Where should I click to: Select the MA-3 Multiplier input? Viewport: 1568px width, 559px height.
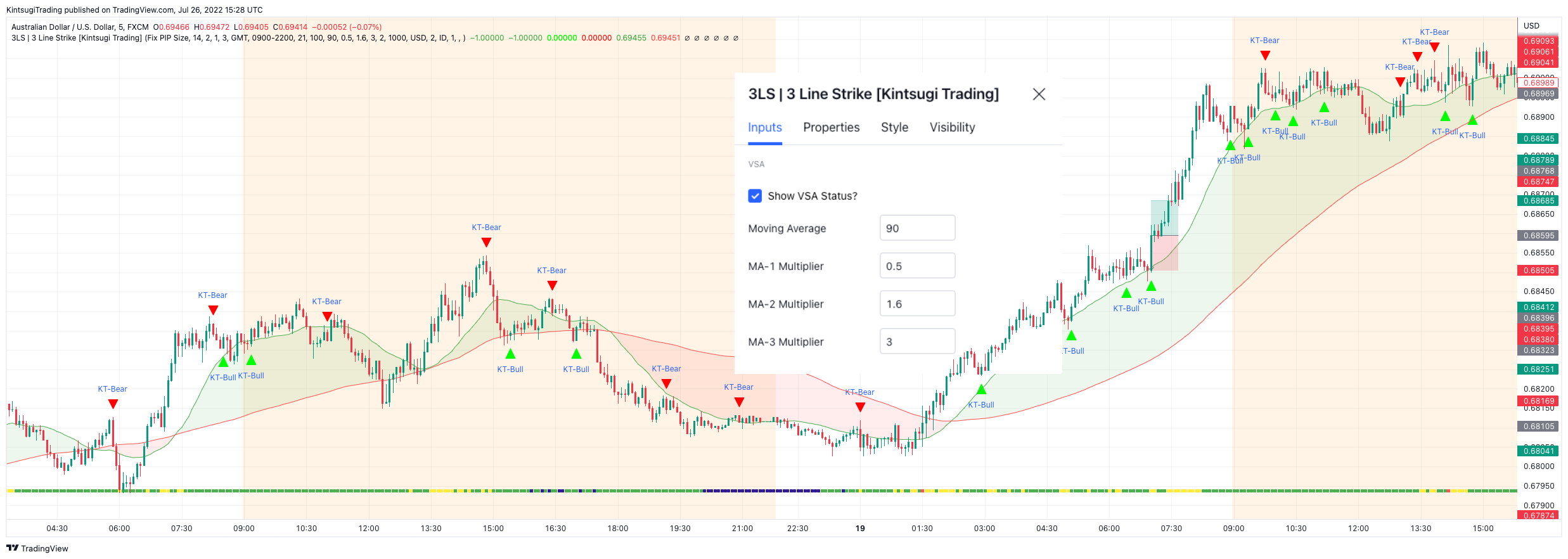tap(917, 342)
